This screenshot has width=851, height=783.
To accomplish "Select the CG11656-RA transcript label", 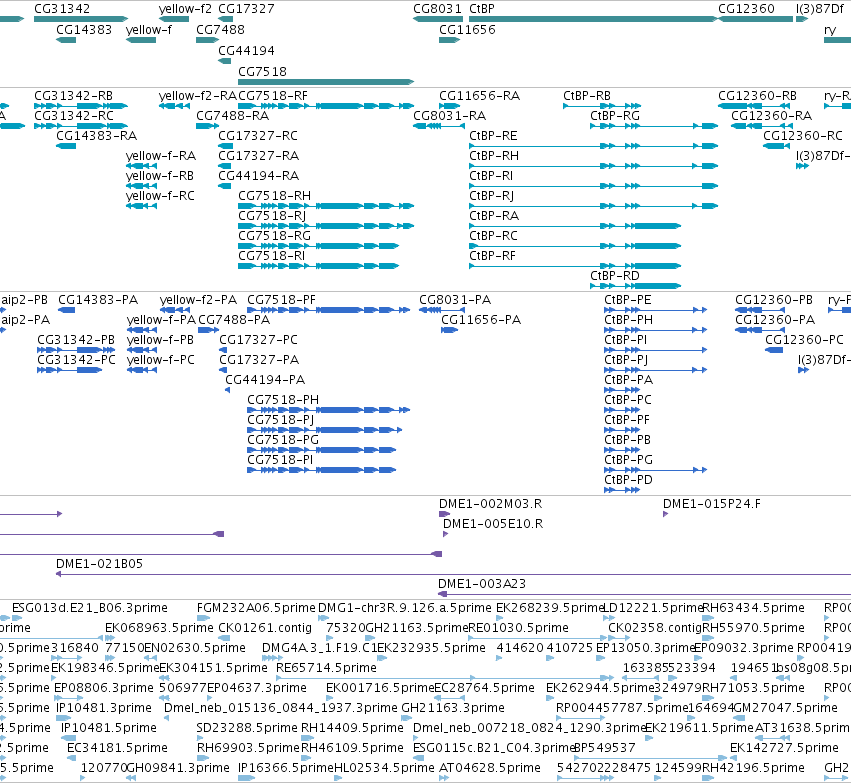I will (479, 96).
